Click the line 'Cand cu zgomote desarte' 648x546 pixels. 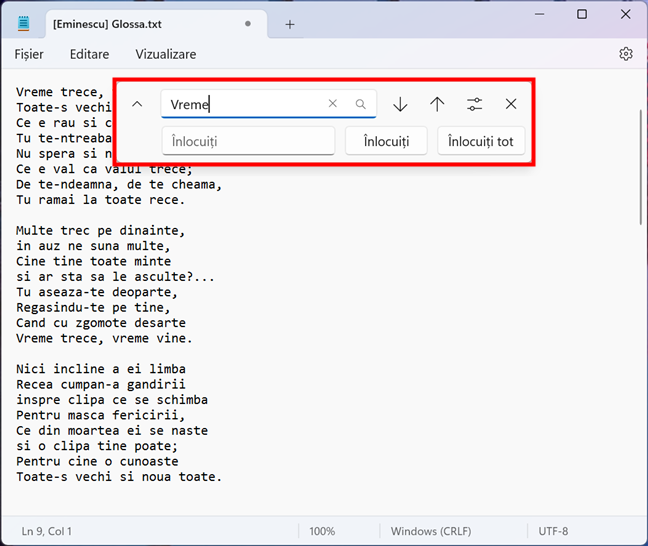tap(101, 323)
